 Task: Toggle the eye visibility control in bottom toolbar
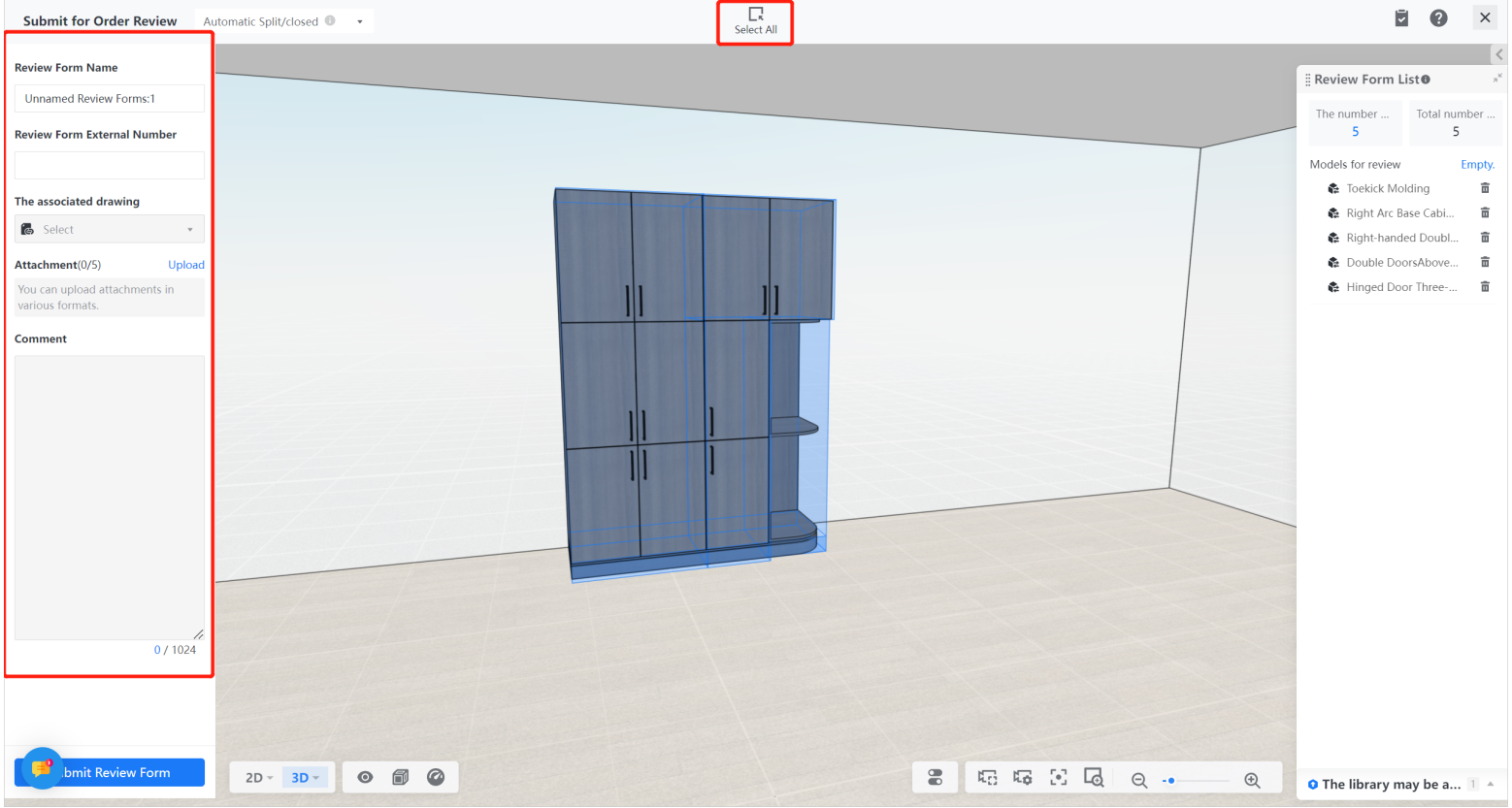[365, 777]
